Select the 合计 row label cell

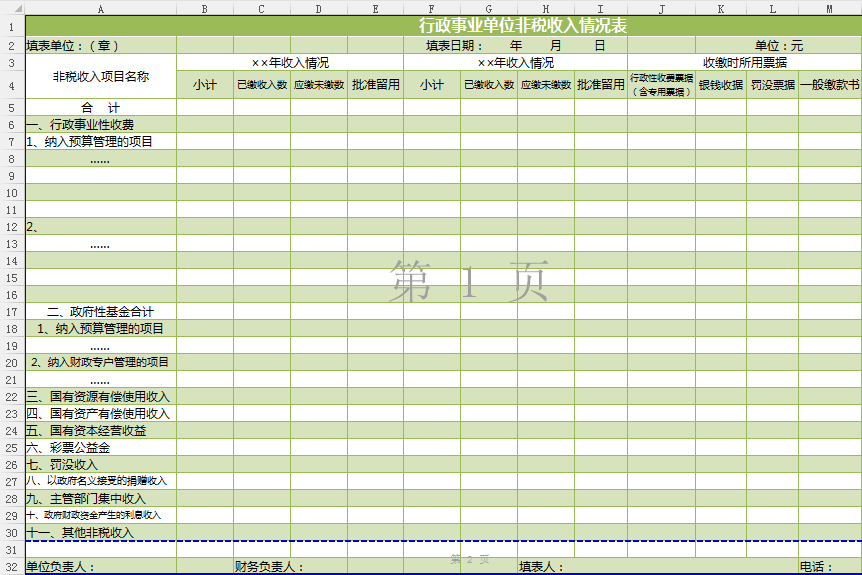(x=100, y=107)
